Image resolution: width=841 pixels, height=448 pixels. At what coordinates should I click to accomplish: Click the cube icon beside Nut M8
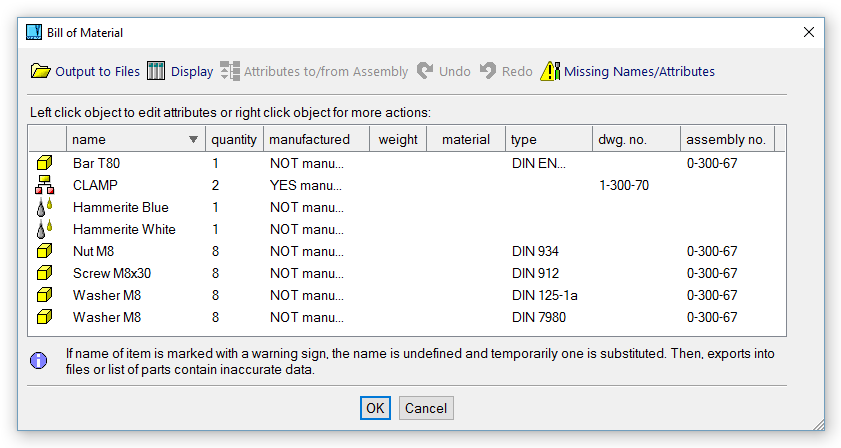click(44, 251)
